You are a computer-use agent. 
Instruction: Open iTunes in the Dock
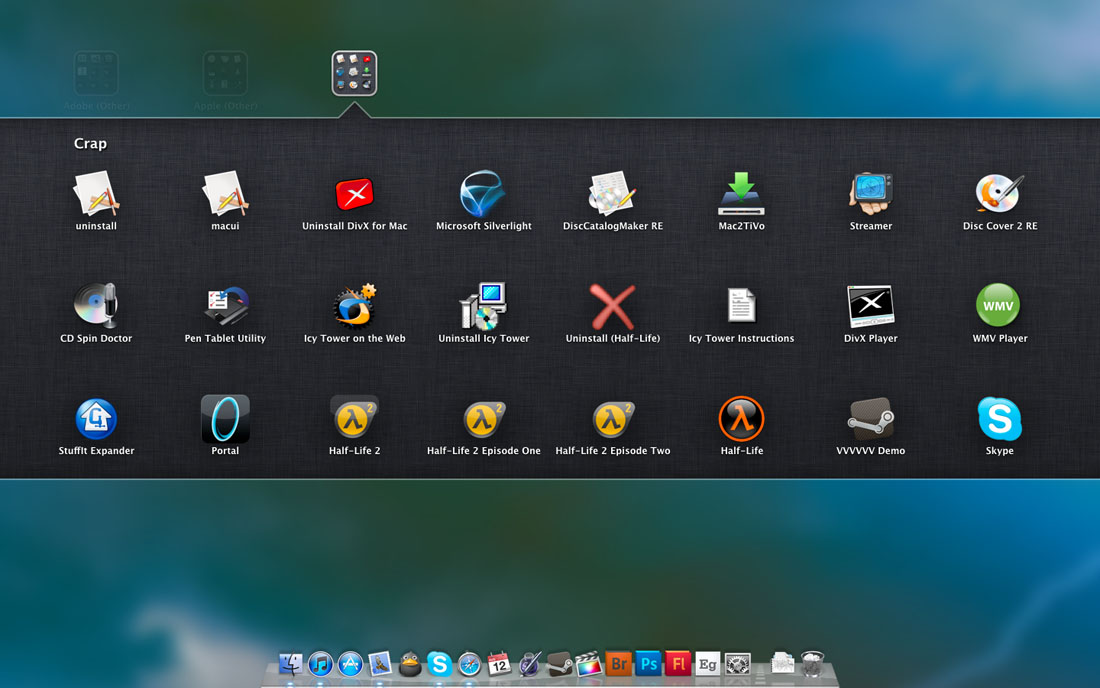click(x=321, y=663)
